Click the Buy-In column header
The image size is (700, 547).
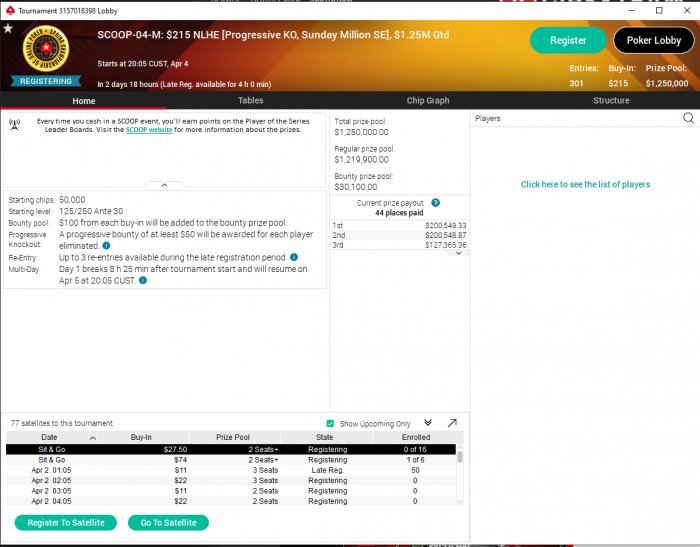[141, 437]
